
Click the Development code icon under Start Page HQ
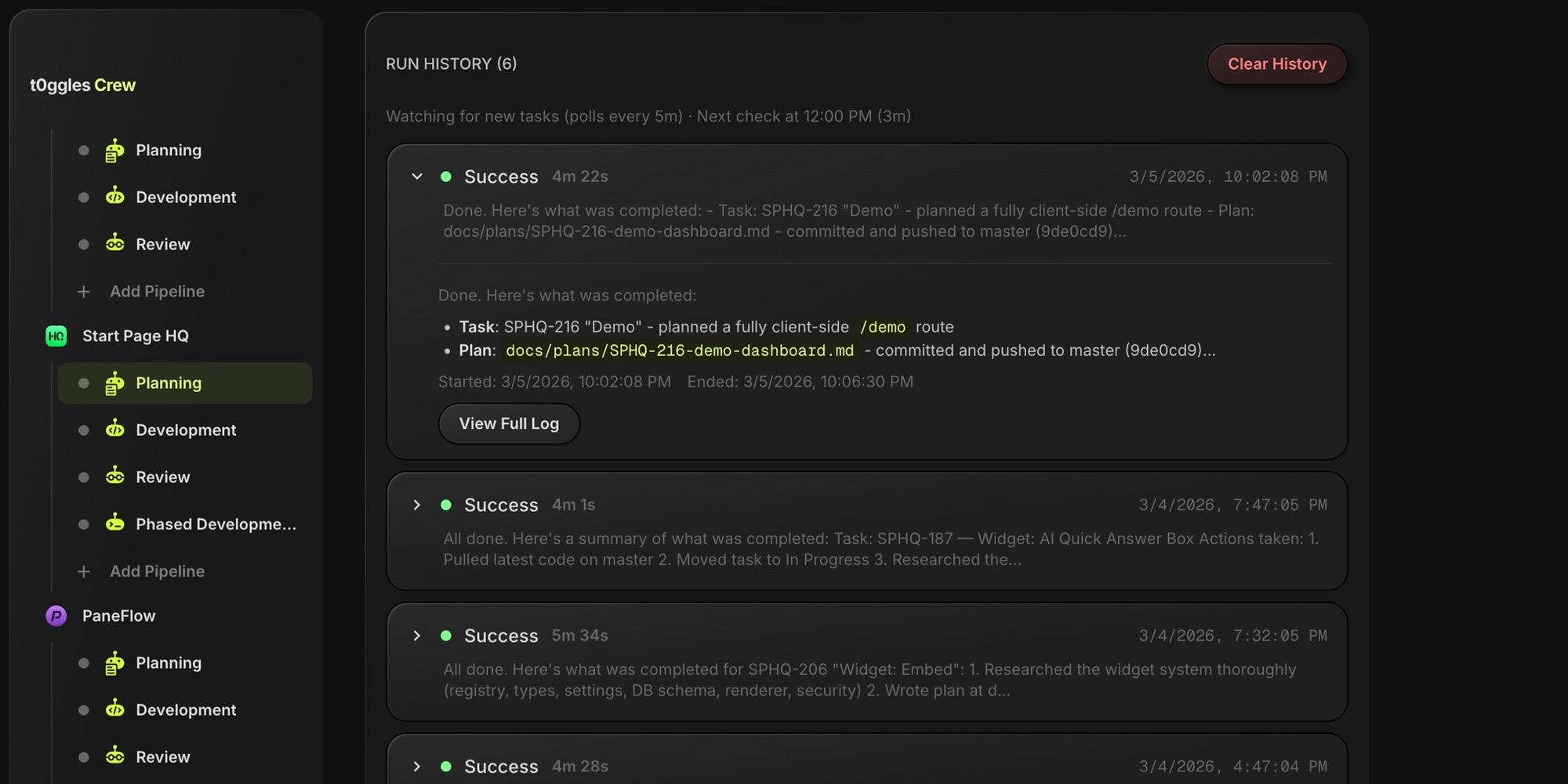(x=114, y=430)
